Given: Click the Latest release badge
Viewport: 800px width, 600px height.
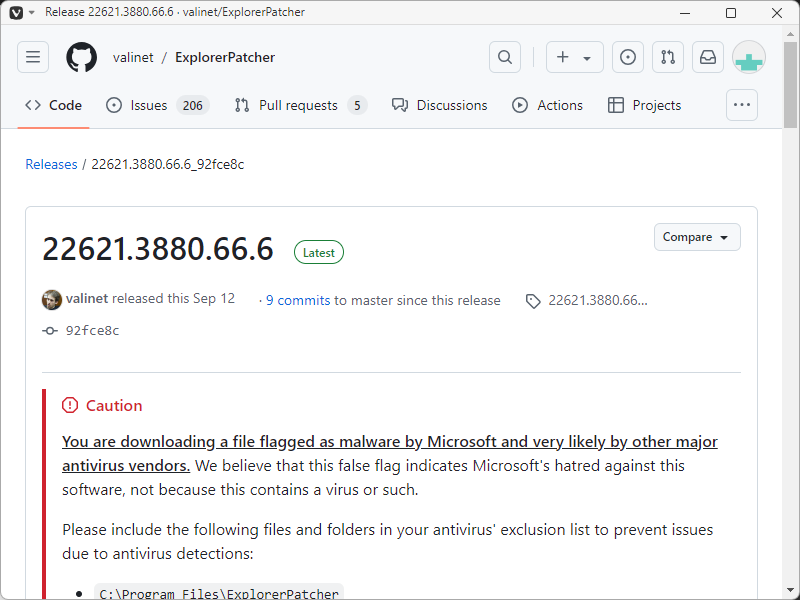Looking at the screenshot, I should click(319, 252).
